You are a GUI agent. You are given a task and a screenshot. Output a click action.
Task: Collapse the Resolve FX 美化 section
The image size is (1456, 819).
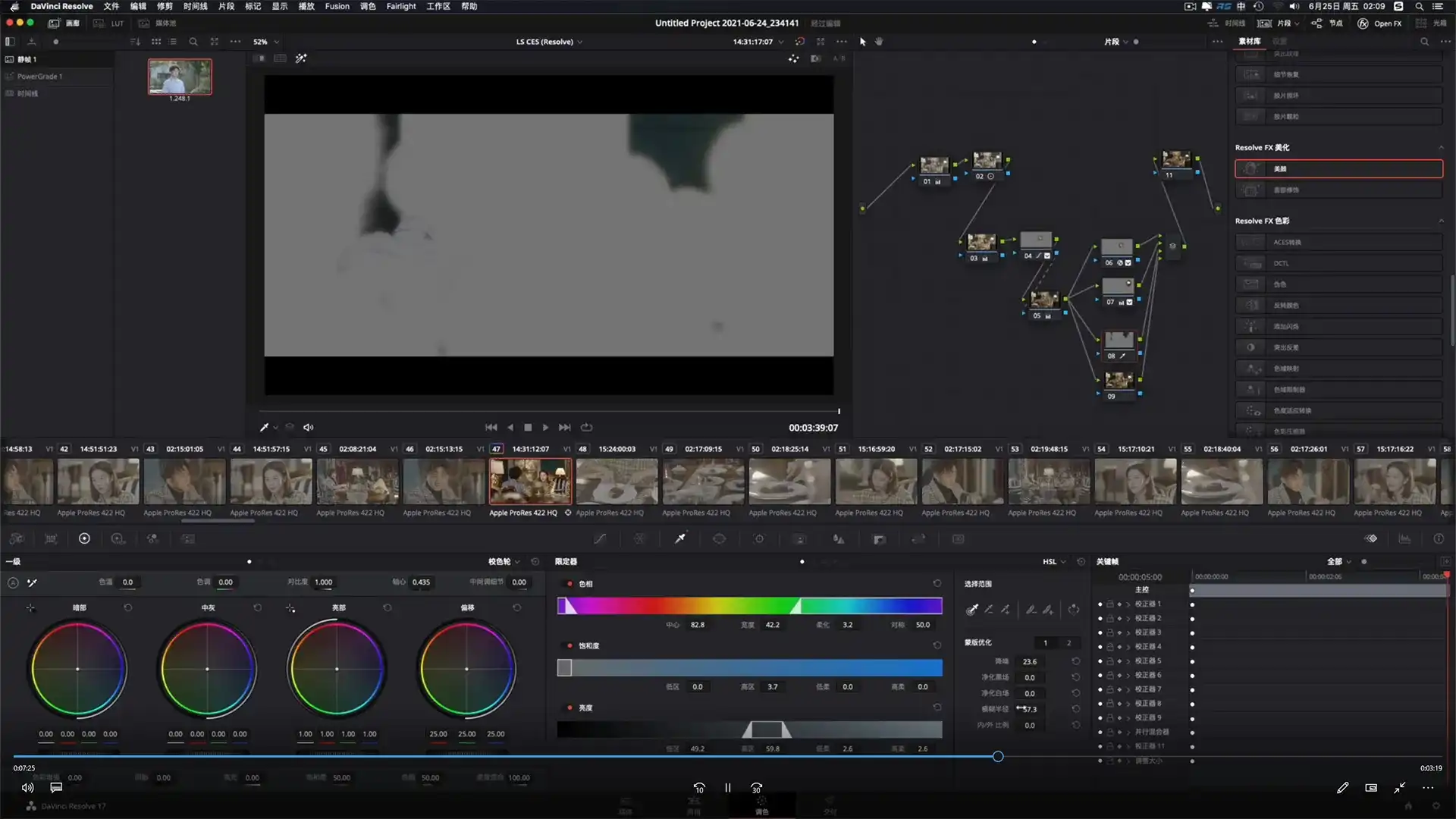pos(1441,147)
